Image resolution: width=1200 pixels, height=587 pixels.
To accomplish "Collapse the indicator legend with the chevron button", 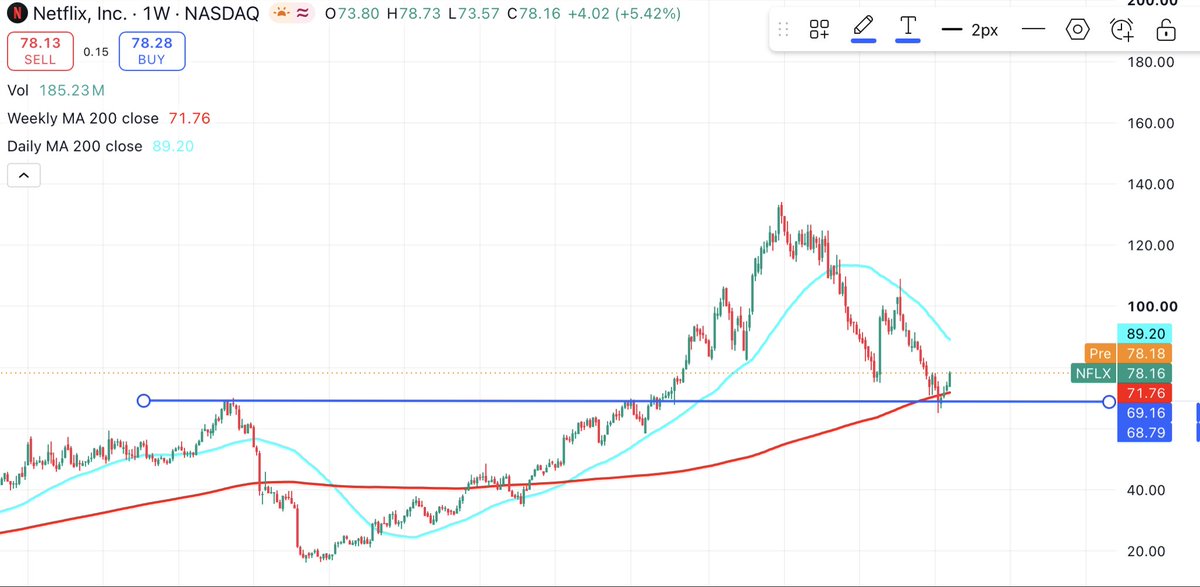I will [x=24, y=176].
